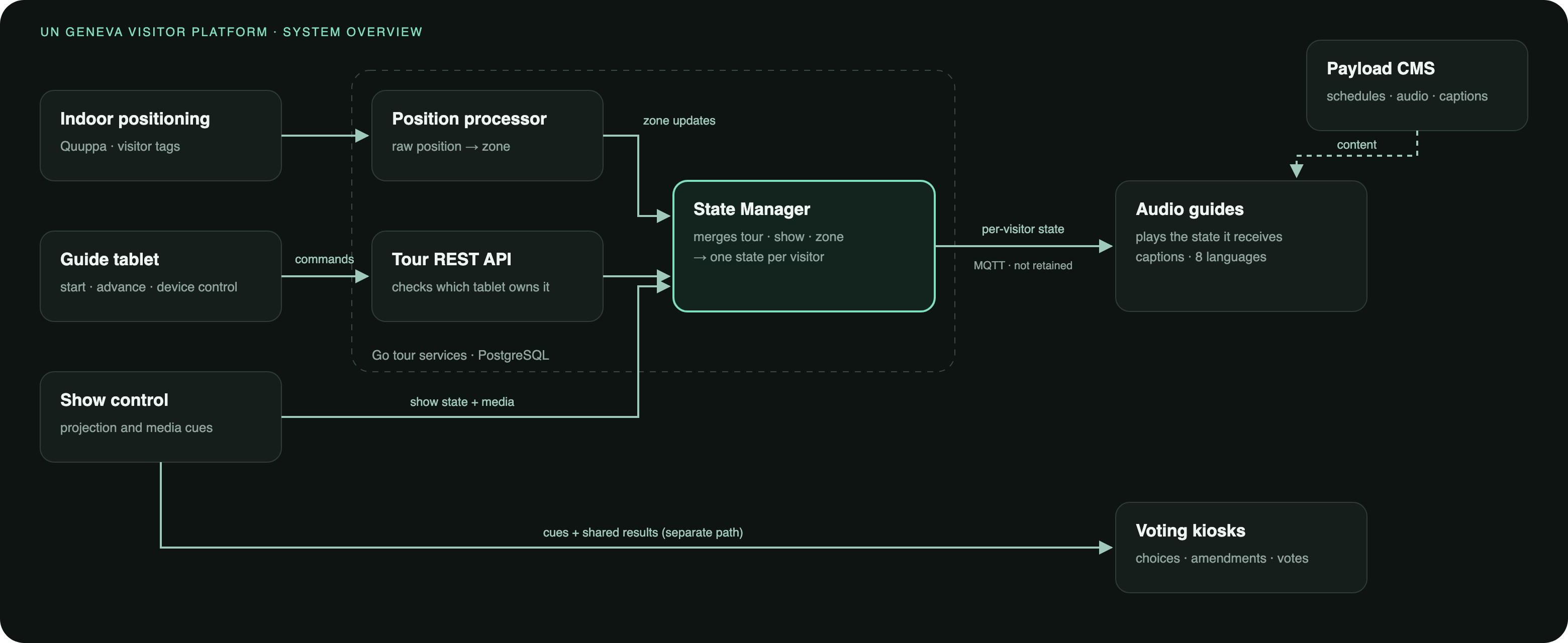
Task: Click 'raw position → zone' subtitle
Action: [x=451, y=147]
